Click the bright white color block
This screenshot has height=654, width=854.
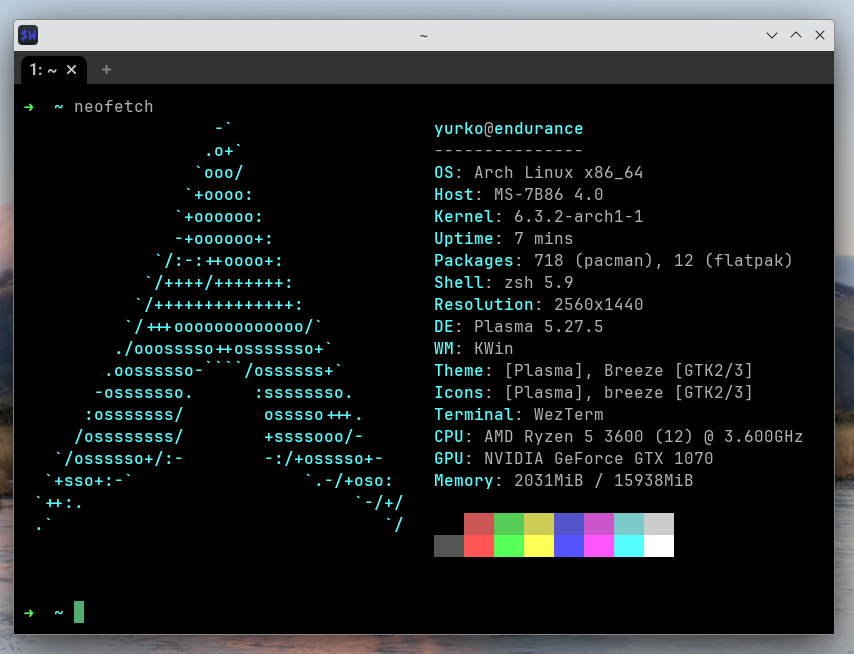click(x=658, y=546)
